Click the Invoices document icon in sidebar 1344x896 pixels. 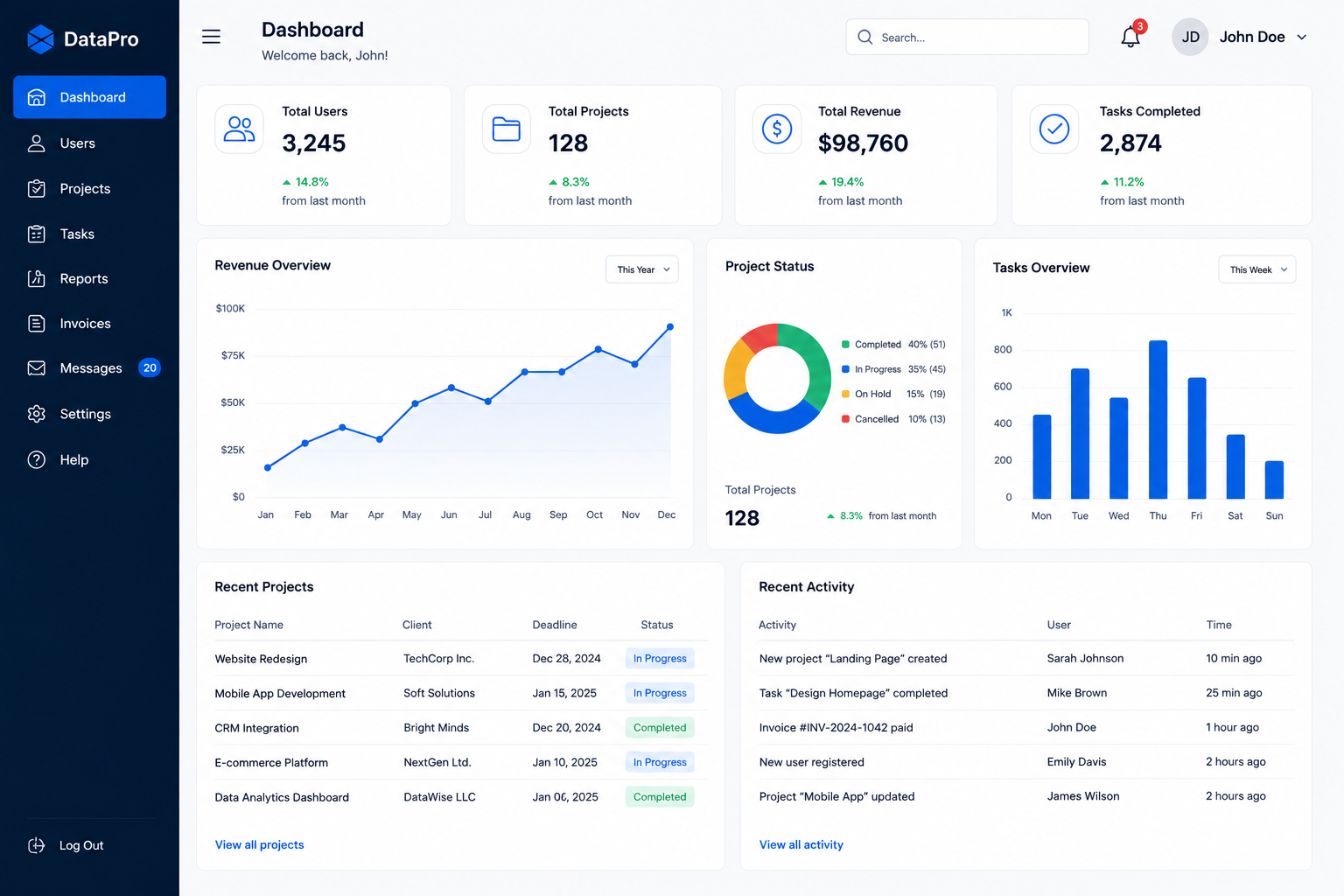pyautogui.click(x=37, y=324)
